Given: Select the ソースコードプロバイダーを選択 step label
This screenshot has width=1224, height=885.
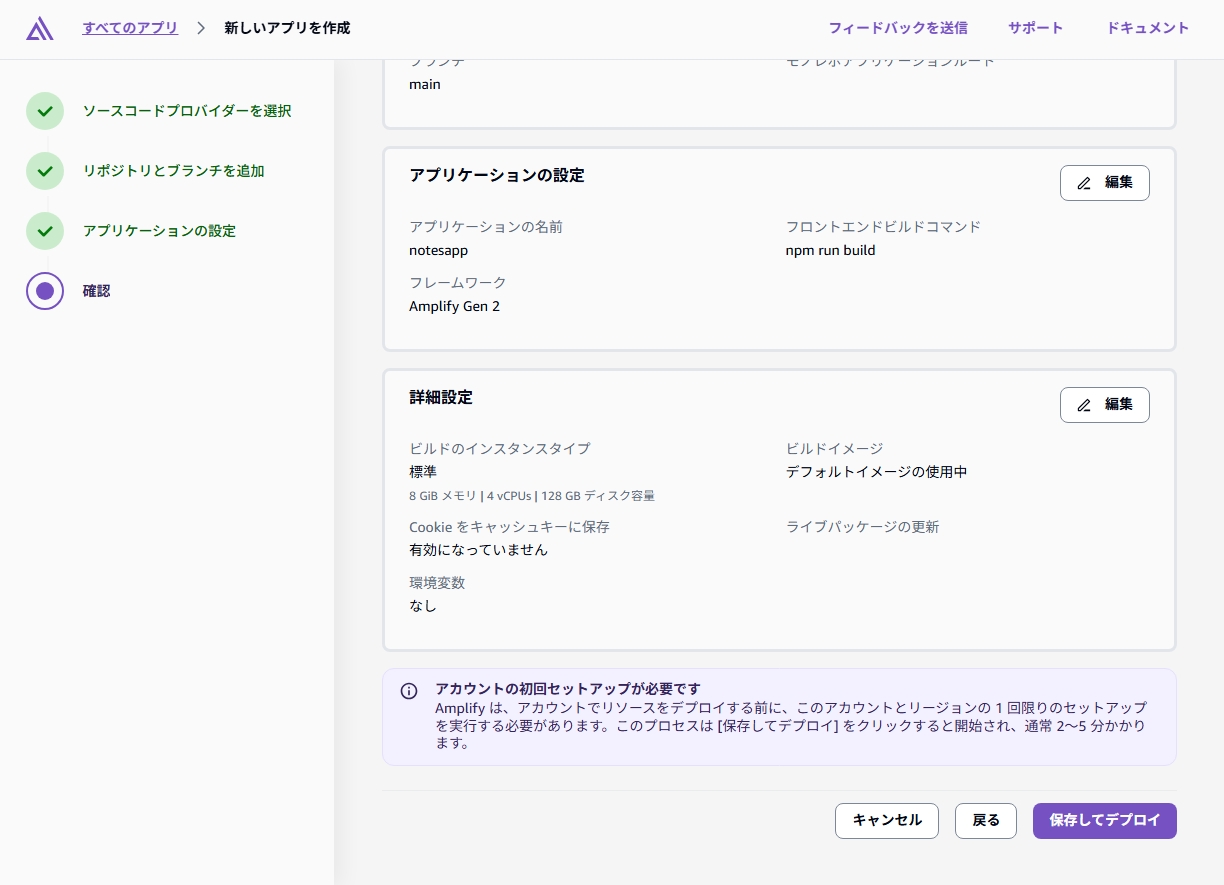Looking at the screenshot, I should (x=187, y=111).
